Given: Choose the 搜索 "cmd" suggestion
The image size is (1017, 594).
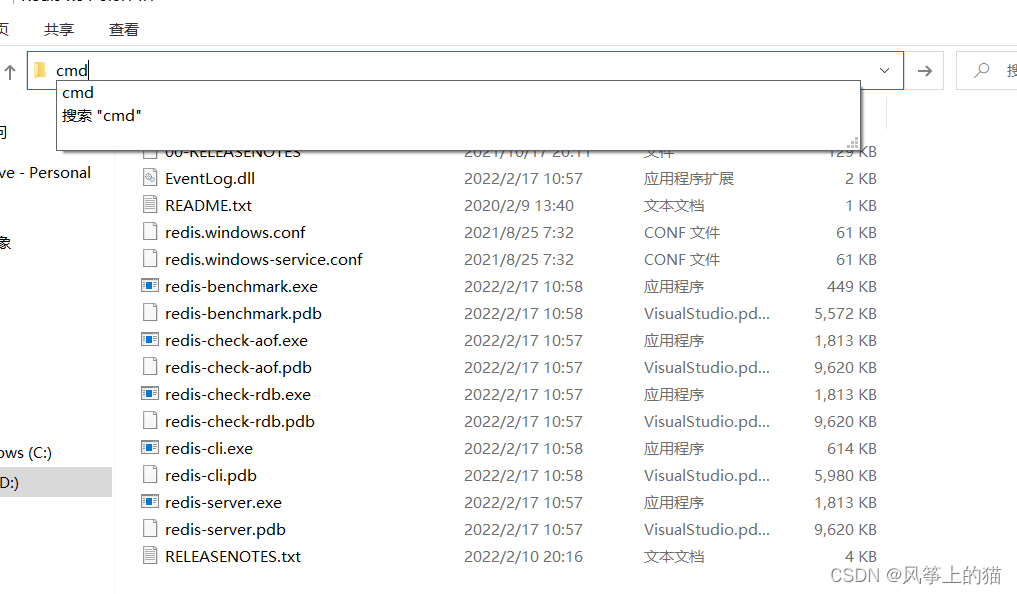Looking at the screenshot, I should point(101,116).
